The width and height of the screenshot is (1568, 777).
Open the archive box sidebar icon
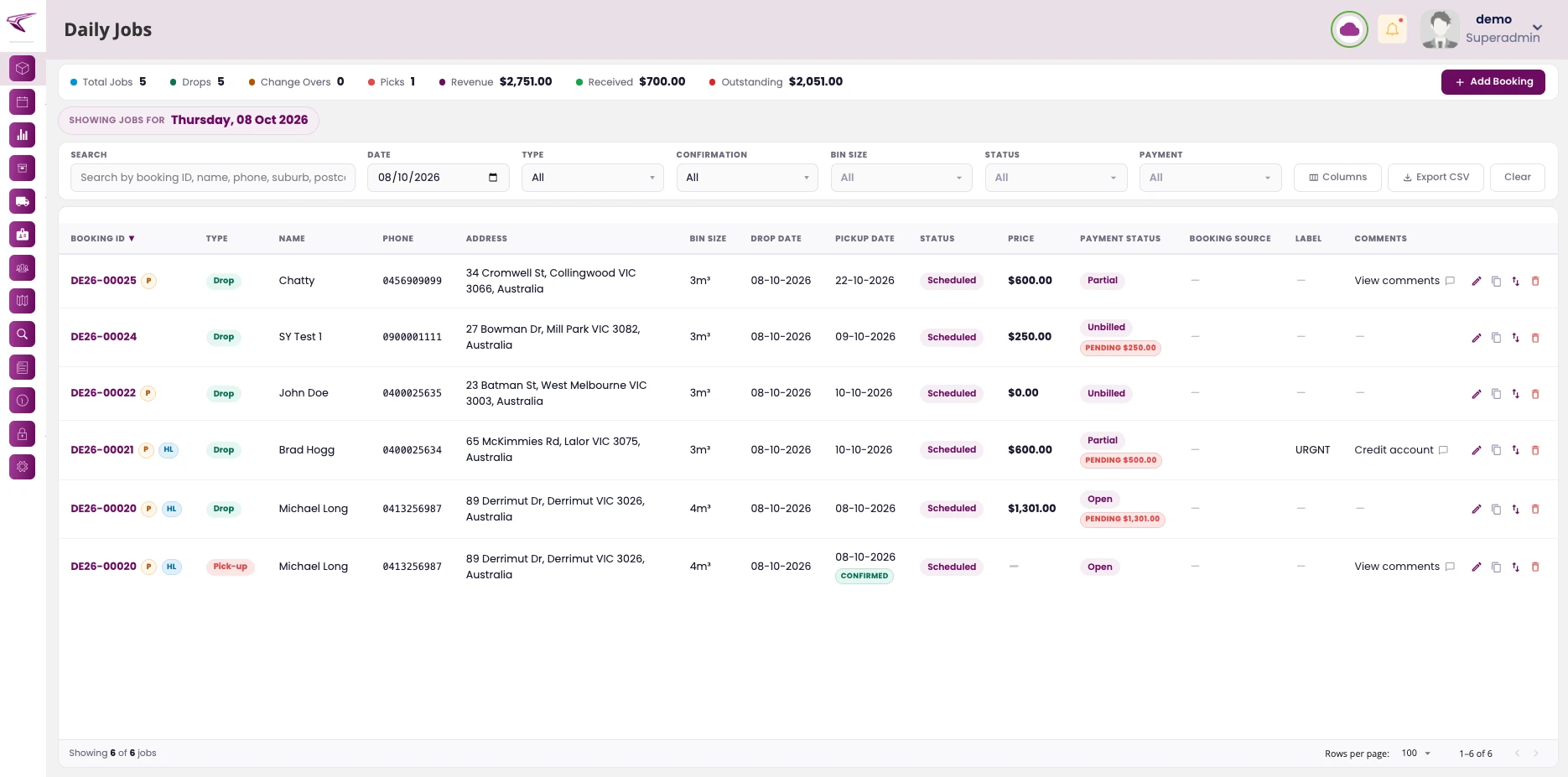click(23, 168)
